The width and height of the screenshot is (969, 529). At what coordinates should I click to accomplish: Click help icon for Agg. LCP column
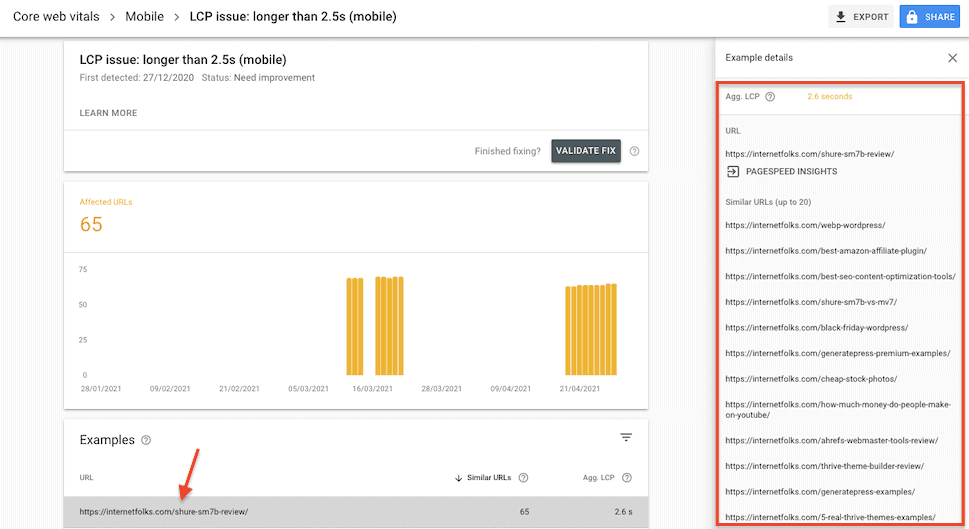[627, 478]
